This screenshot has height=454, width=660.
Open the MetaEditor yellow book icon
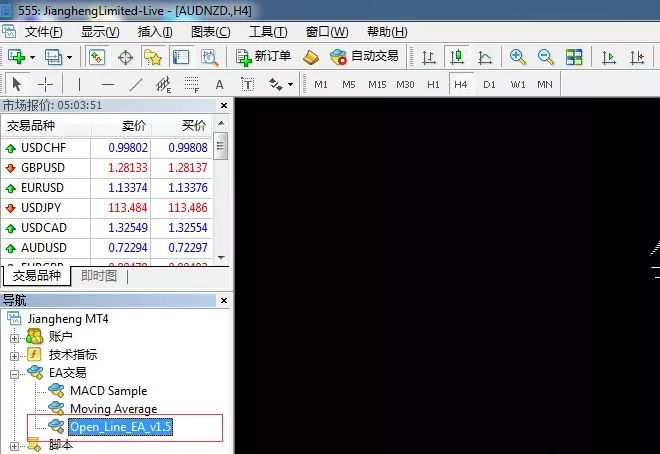point(311,57)
